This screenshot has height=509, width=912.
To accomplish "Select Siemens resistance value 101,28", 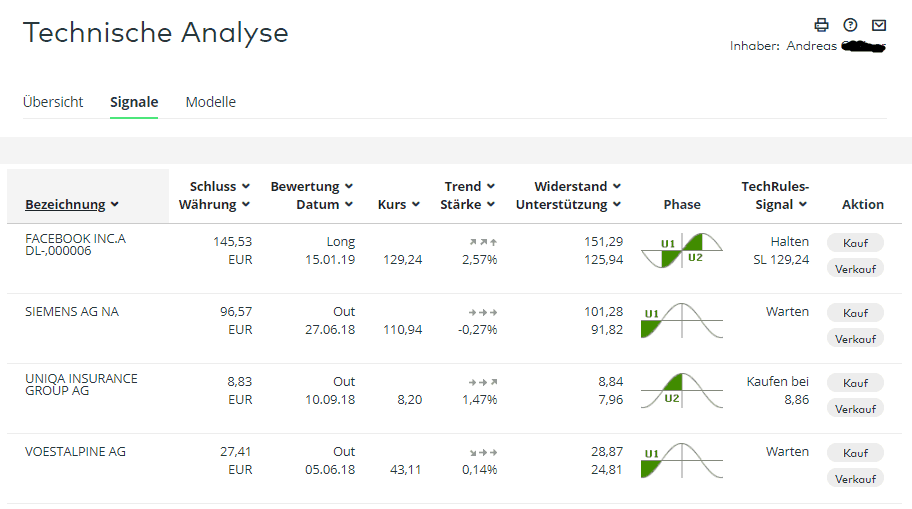I will click(x=603, y=312).
